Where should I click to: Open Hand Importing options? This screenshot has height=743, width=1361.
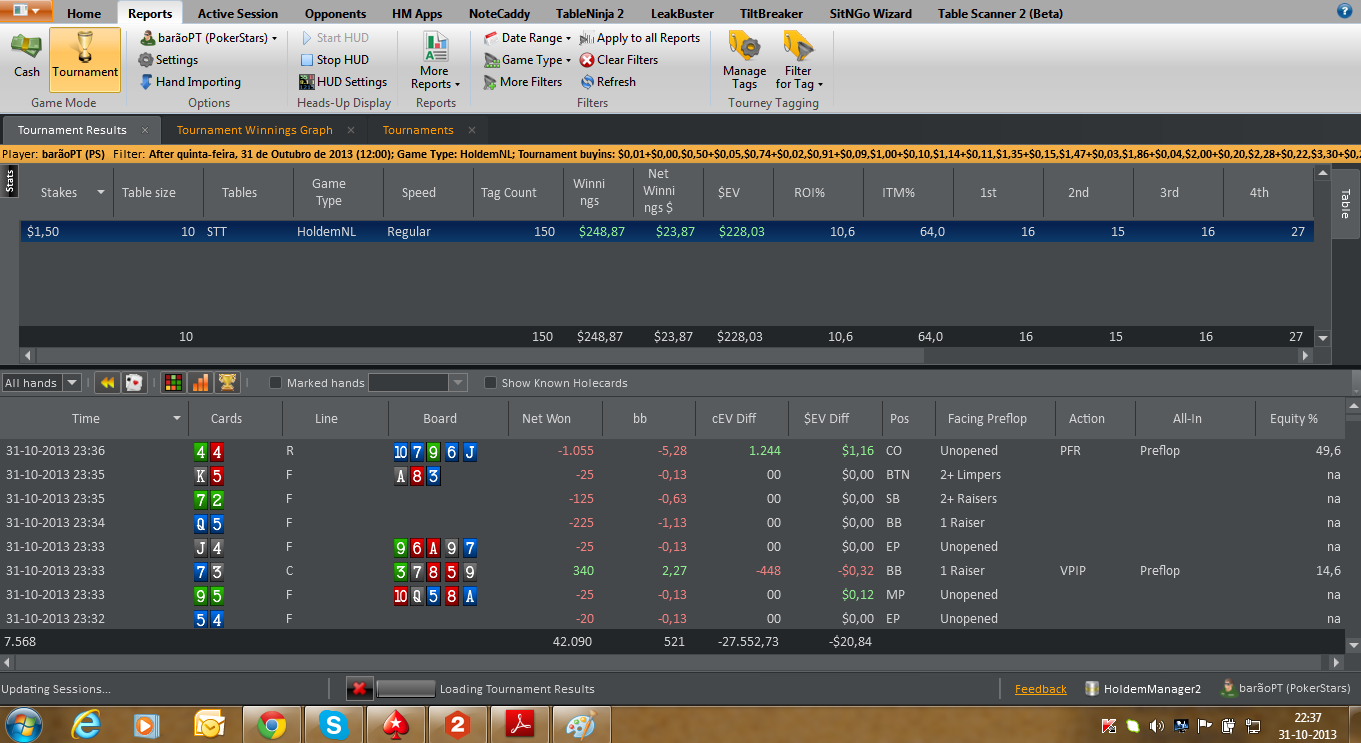coord(189,82)
